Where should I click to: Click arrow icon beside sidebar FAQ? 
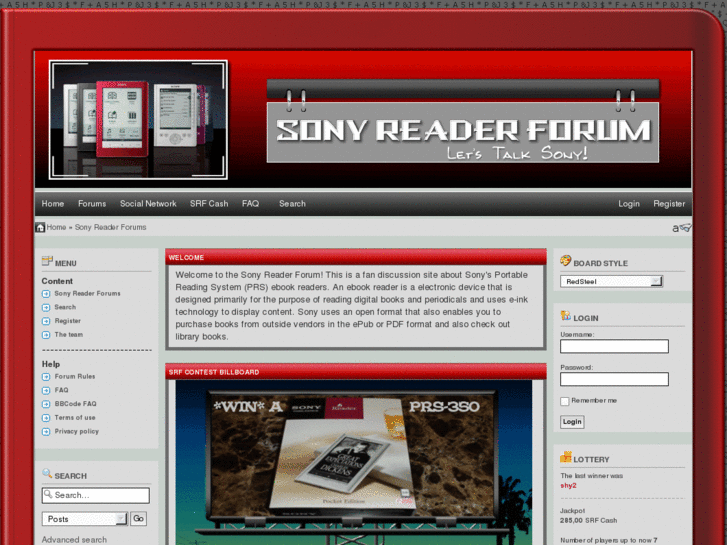[x=46, y=391]
